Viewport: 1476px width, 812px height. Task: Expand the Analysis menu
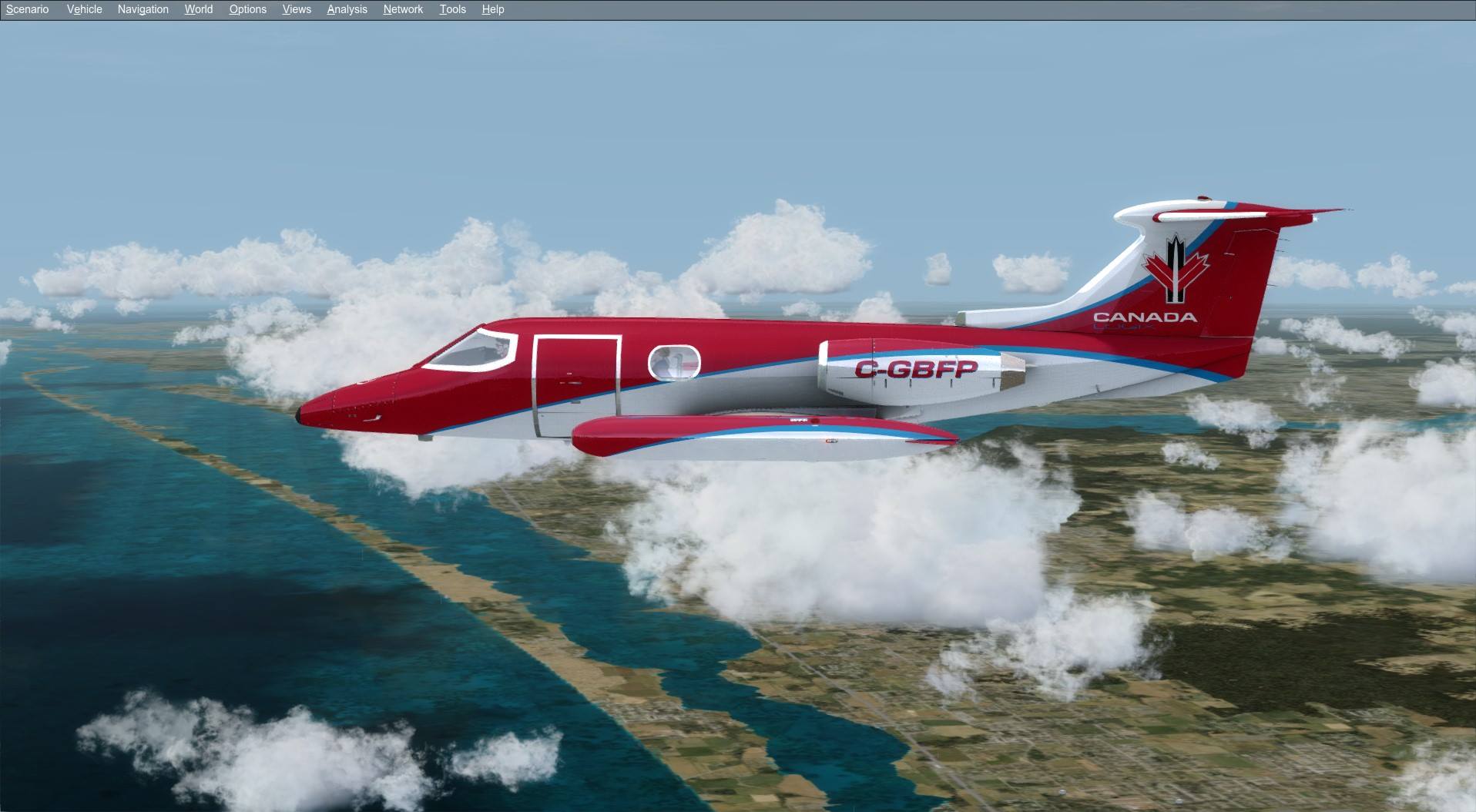(x=347, y=9)
